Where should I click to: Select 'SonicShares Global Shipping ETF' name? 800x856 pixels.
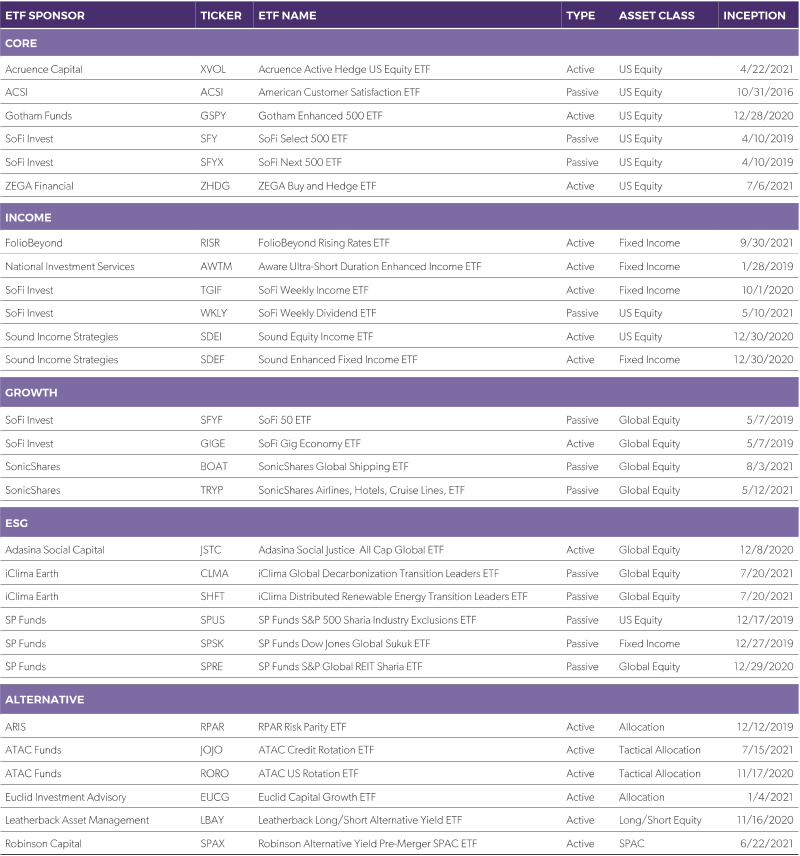tap(333, 466)
